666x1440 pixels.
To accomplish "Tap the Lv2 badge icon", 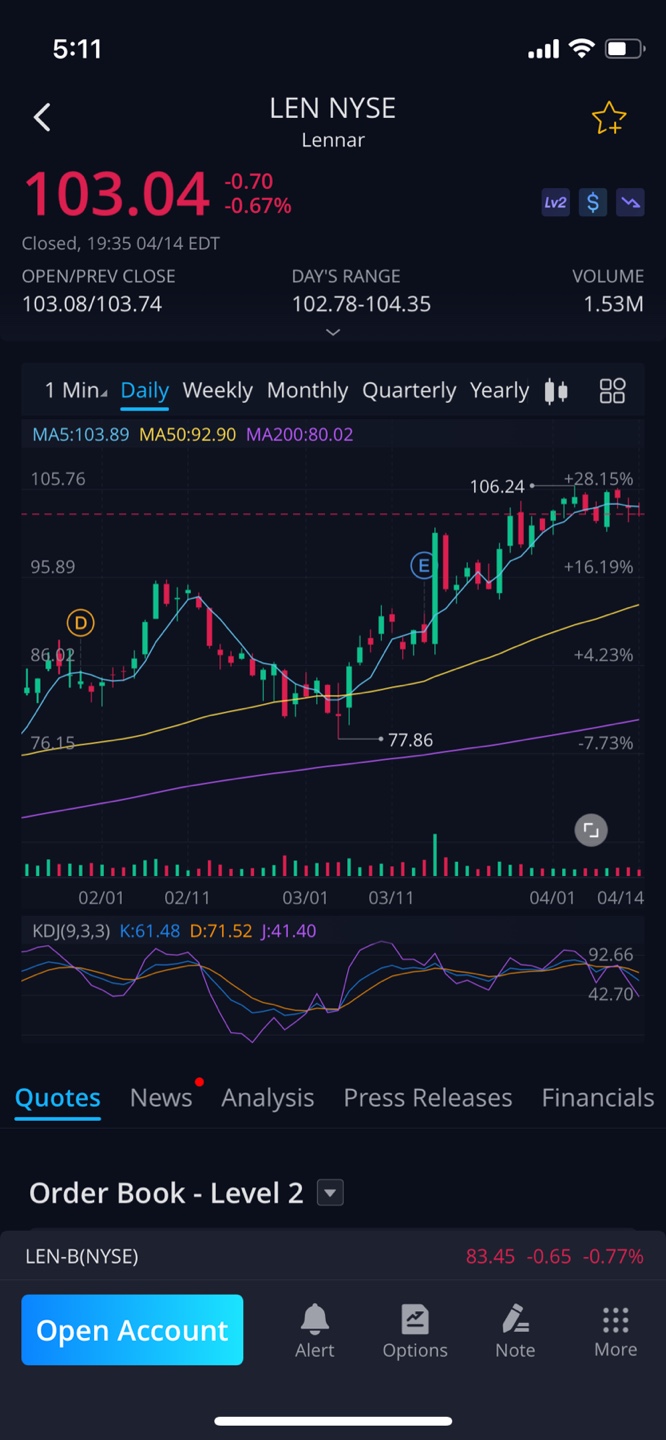I will pos(555,203).
